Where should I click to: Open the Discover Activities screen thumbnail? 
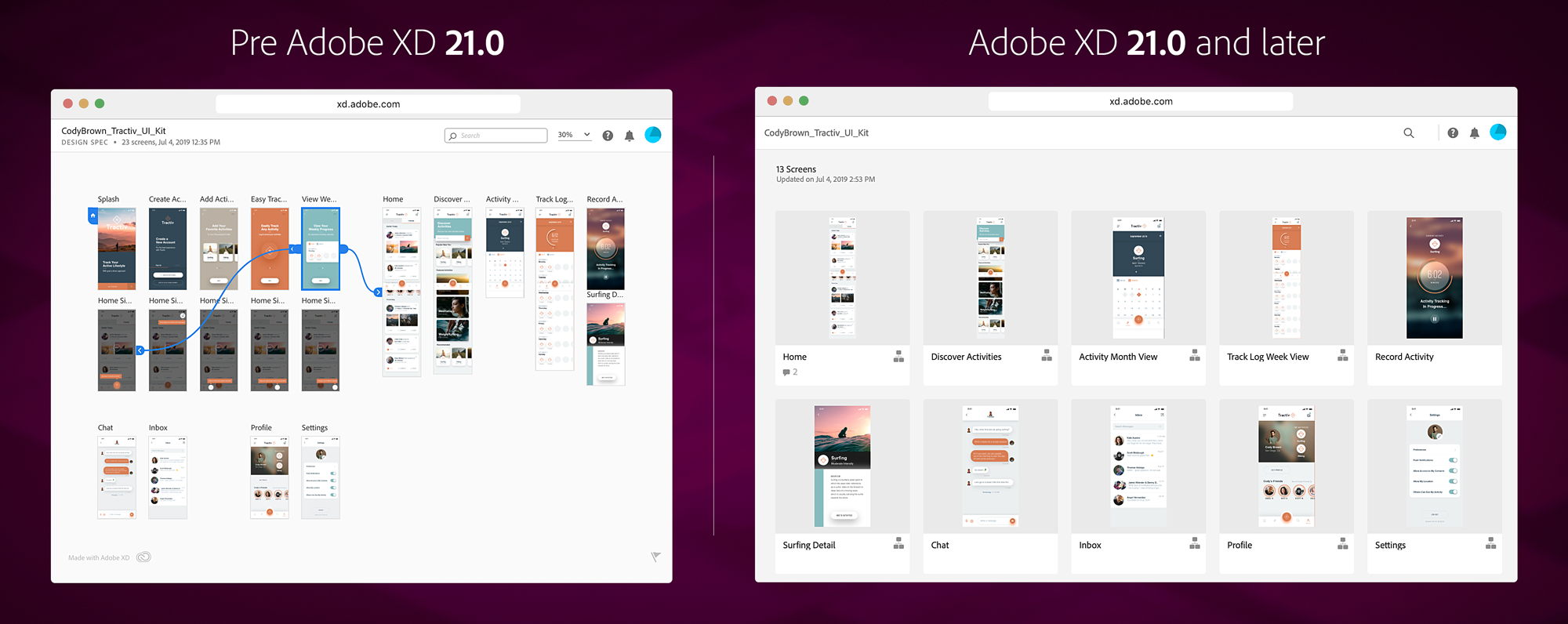pos(990,278)
